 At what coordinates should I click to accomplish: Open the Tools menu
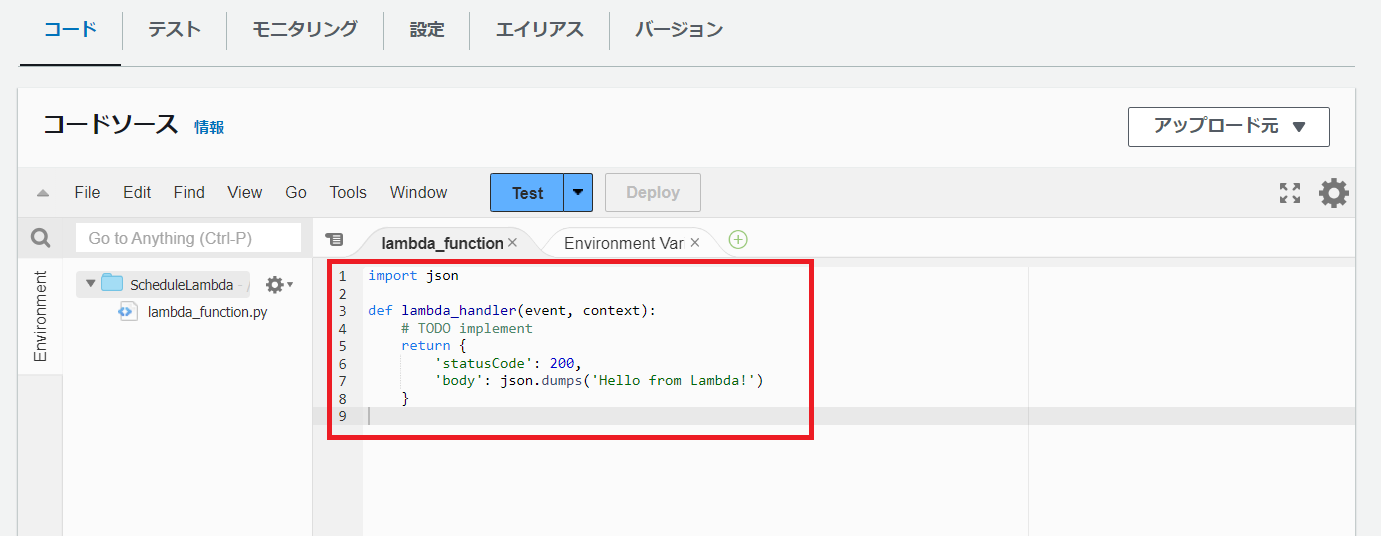(x=348, y=193)
